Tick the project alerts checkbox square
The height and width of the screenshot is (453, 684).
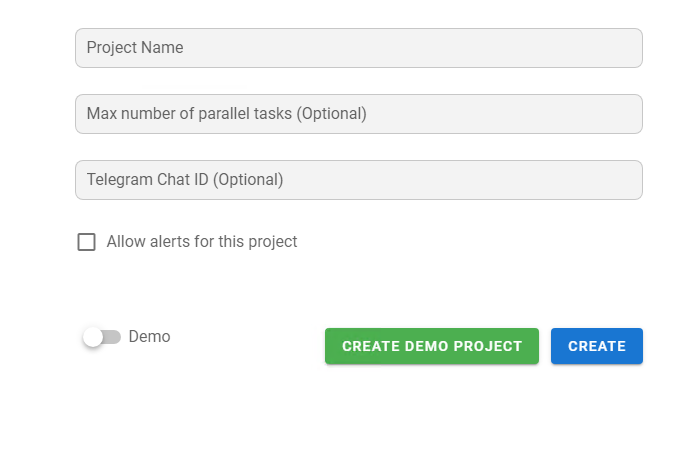click(x=87, y=242)
